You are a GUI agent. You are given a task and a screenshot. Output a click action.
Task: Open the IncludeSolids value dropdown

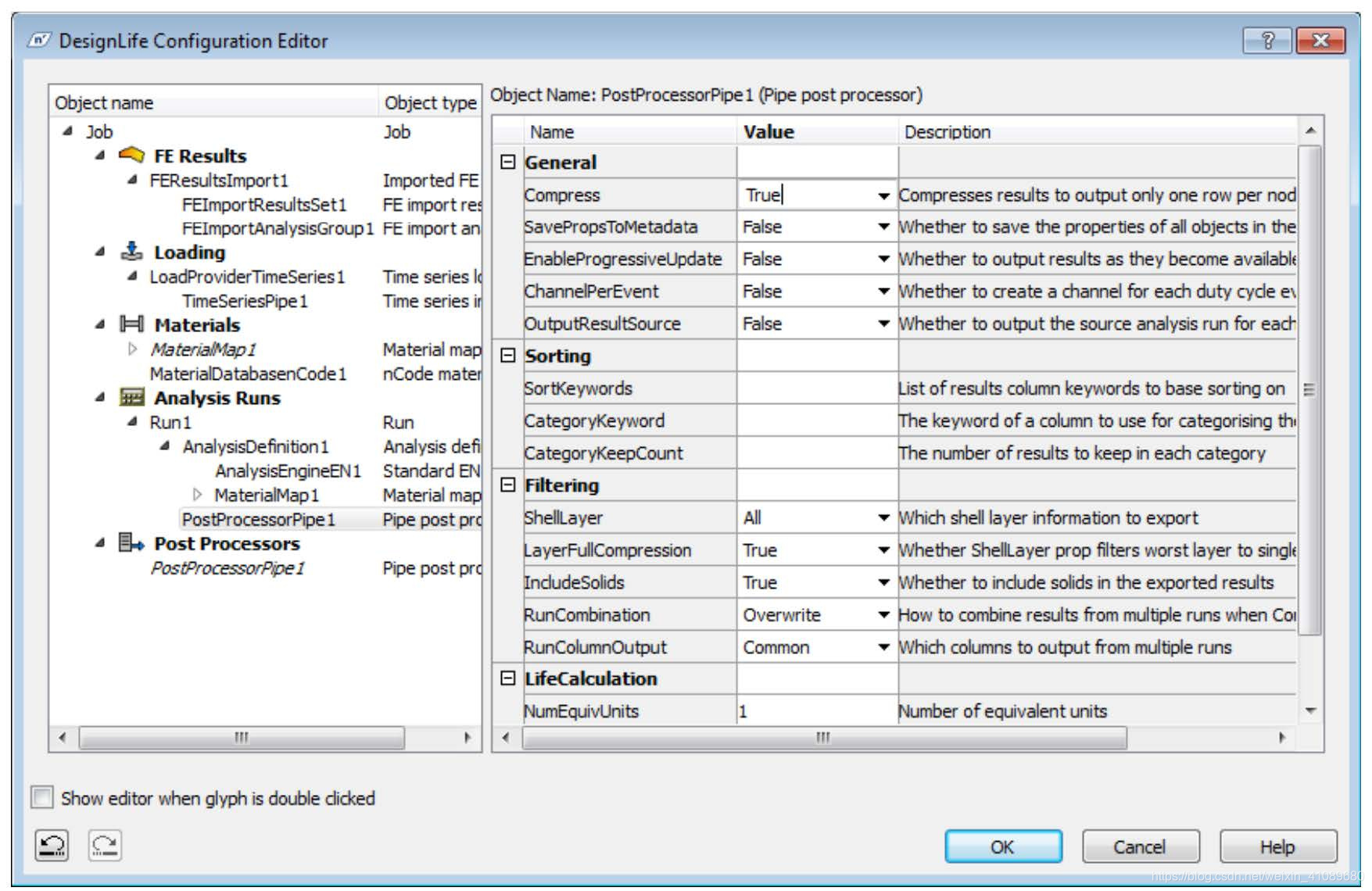[x=883, y=582]
